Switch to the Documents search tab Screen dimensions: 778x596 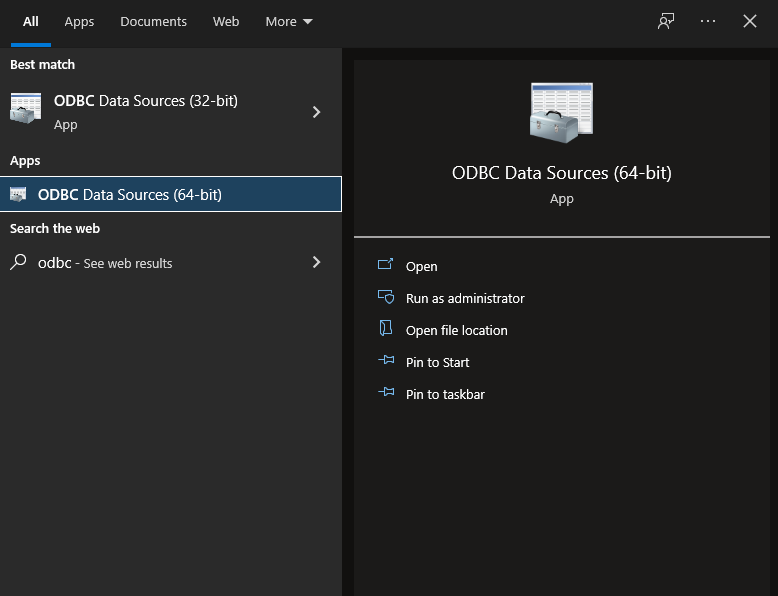point(153,21)
